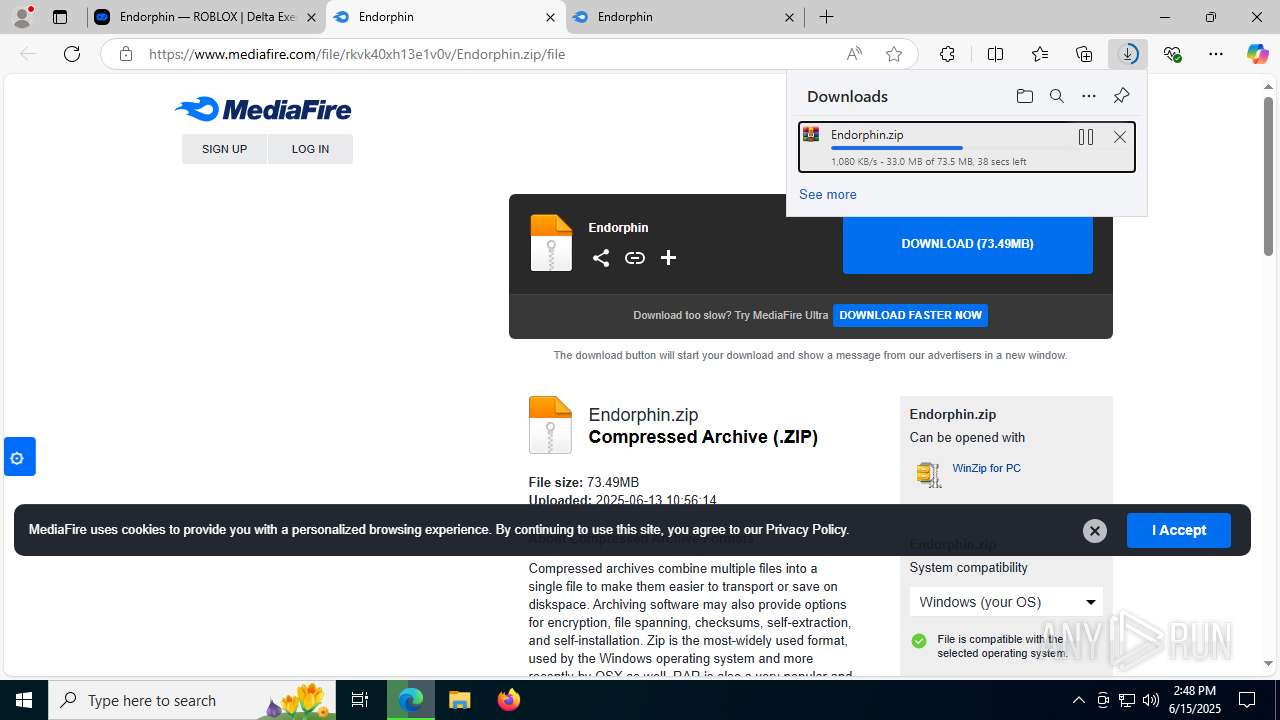Open WinZip for PC link

coord(986,468)
